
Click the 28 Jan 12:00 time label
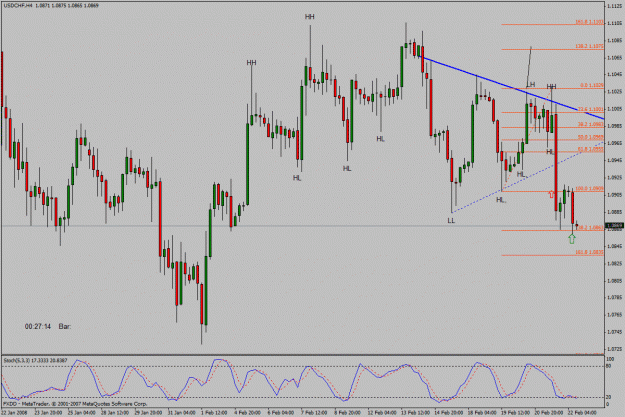[115, 413]
